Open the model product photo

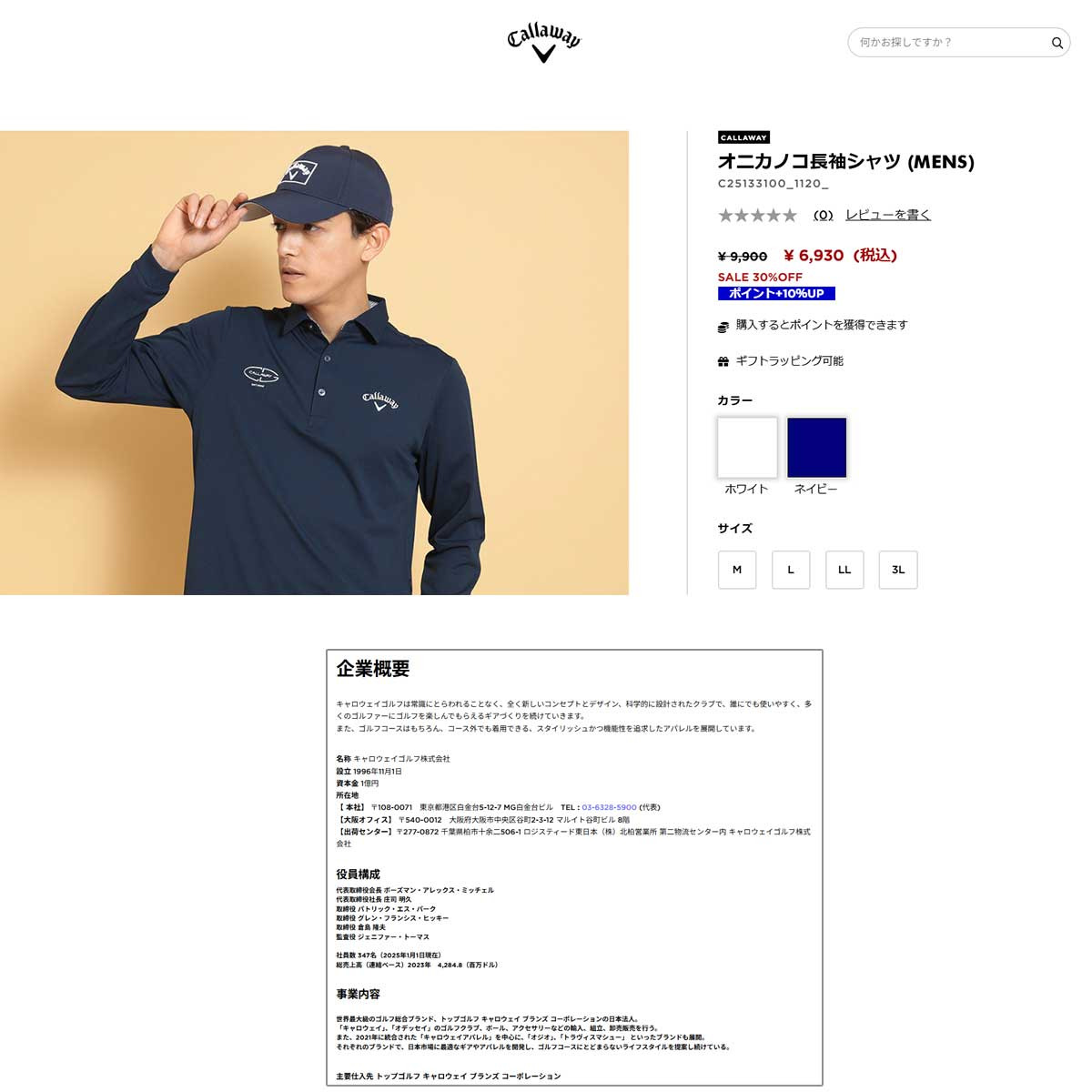(314, 363)
